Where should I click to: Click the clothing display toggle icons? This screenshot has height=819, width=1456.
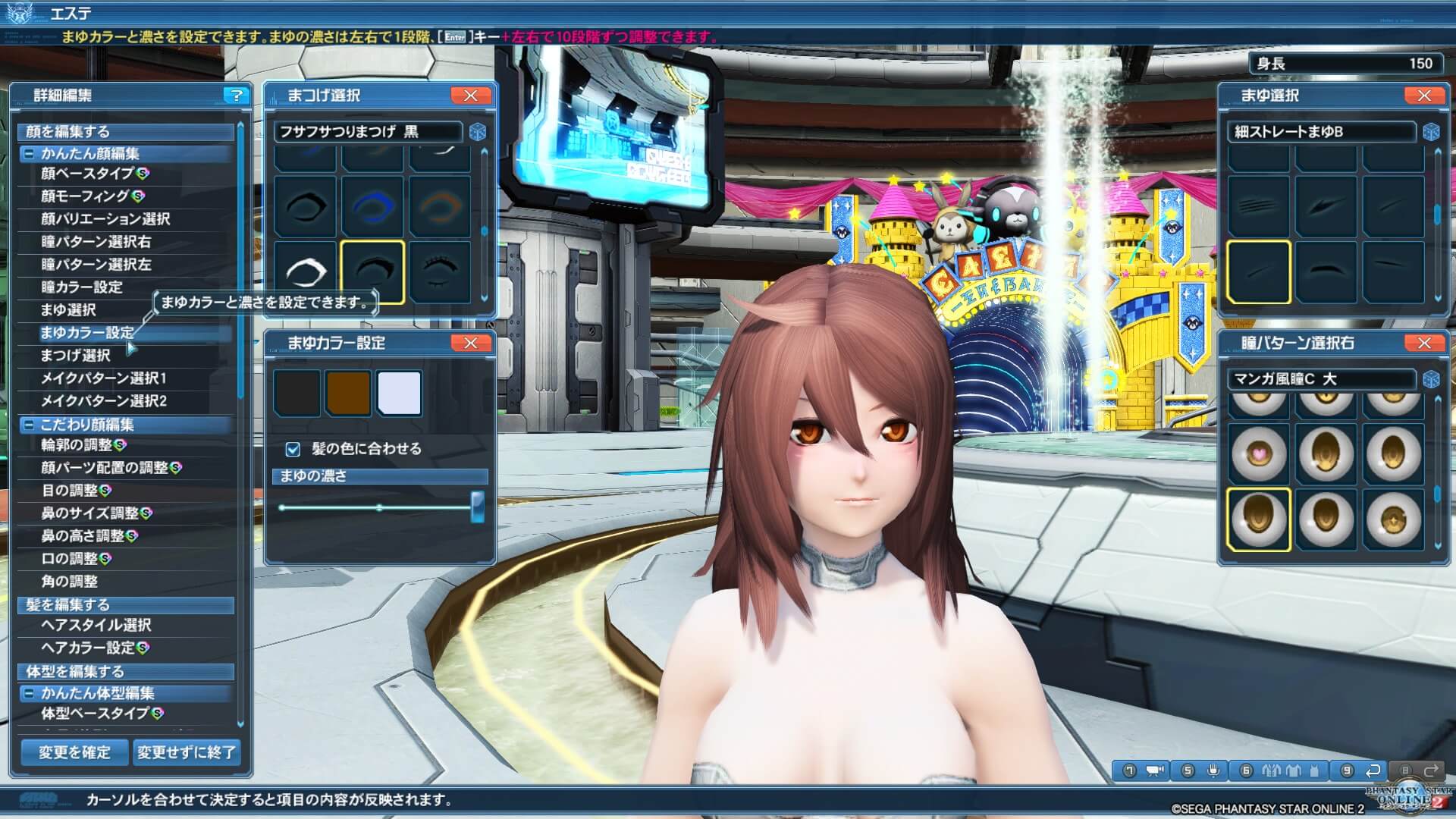[1294, 770]
